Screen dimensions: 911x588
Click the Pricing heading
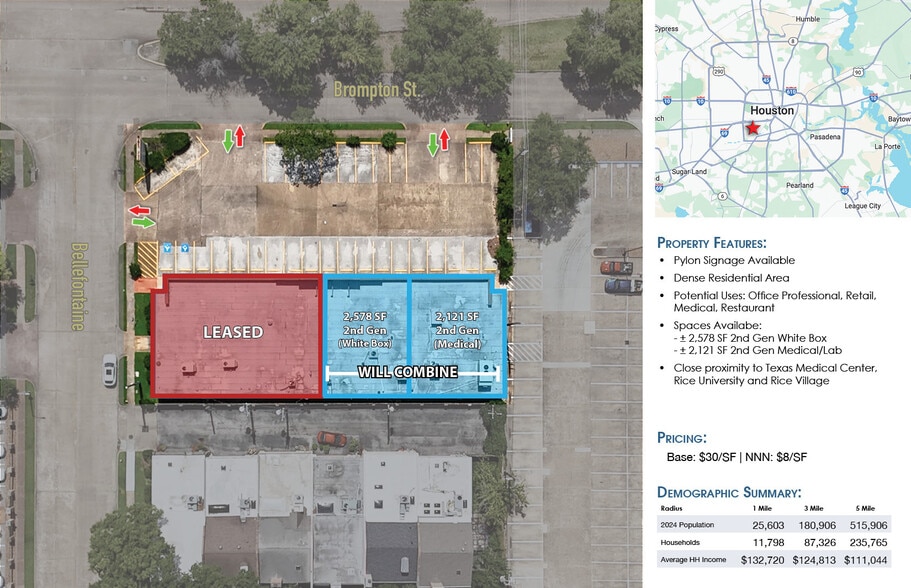point(688,438)
